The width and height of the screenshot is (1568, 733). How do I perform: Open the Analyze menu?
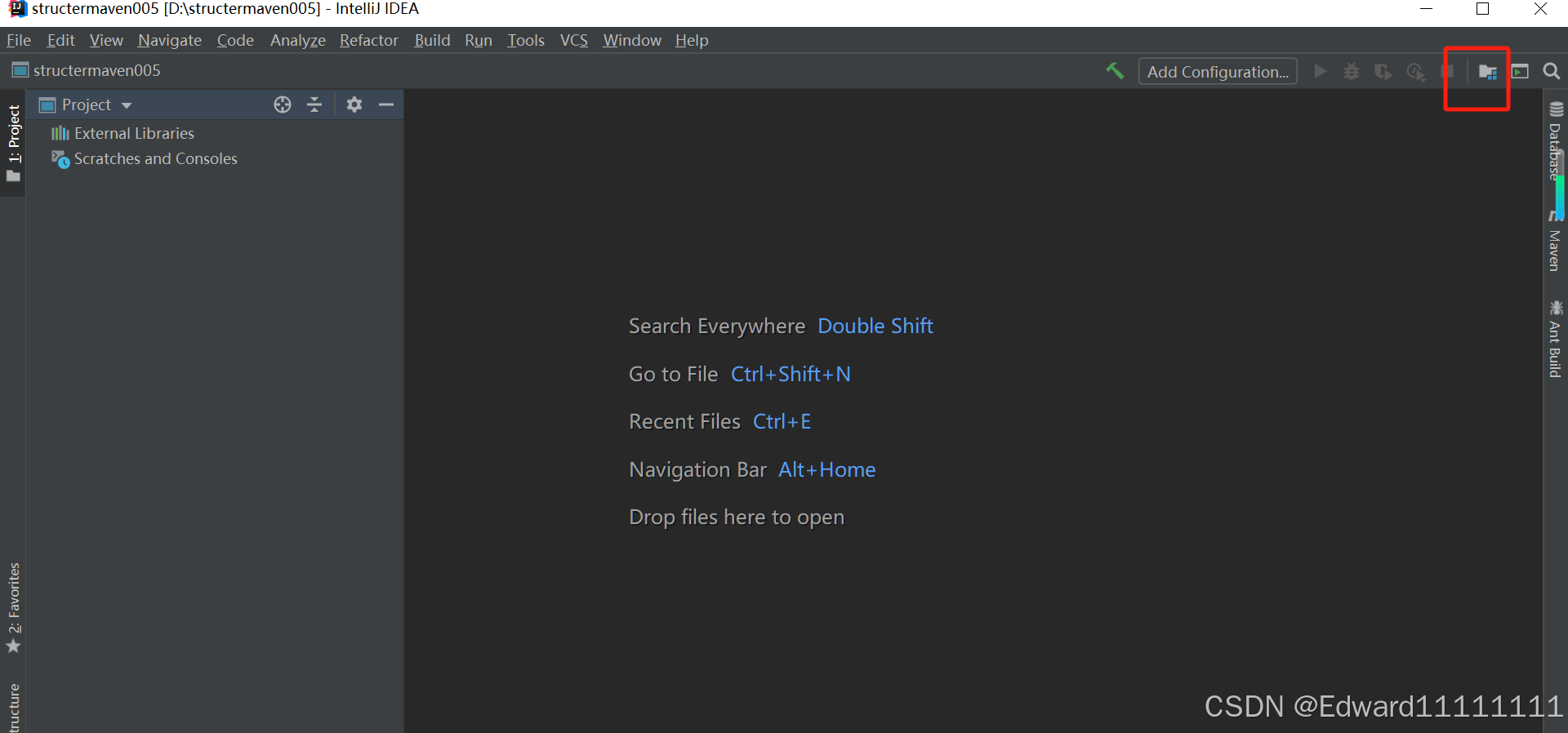pos(298,40)
